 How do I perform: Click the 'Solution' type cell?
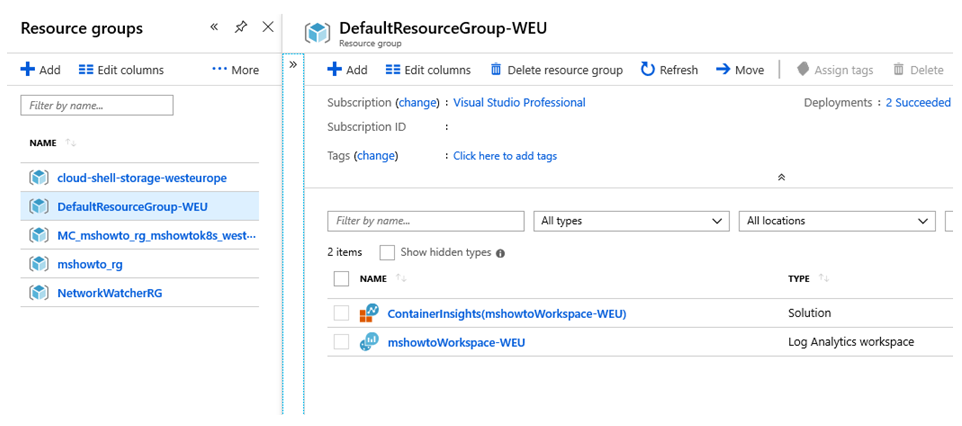[x=809, y=313]
